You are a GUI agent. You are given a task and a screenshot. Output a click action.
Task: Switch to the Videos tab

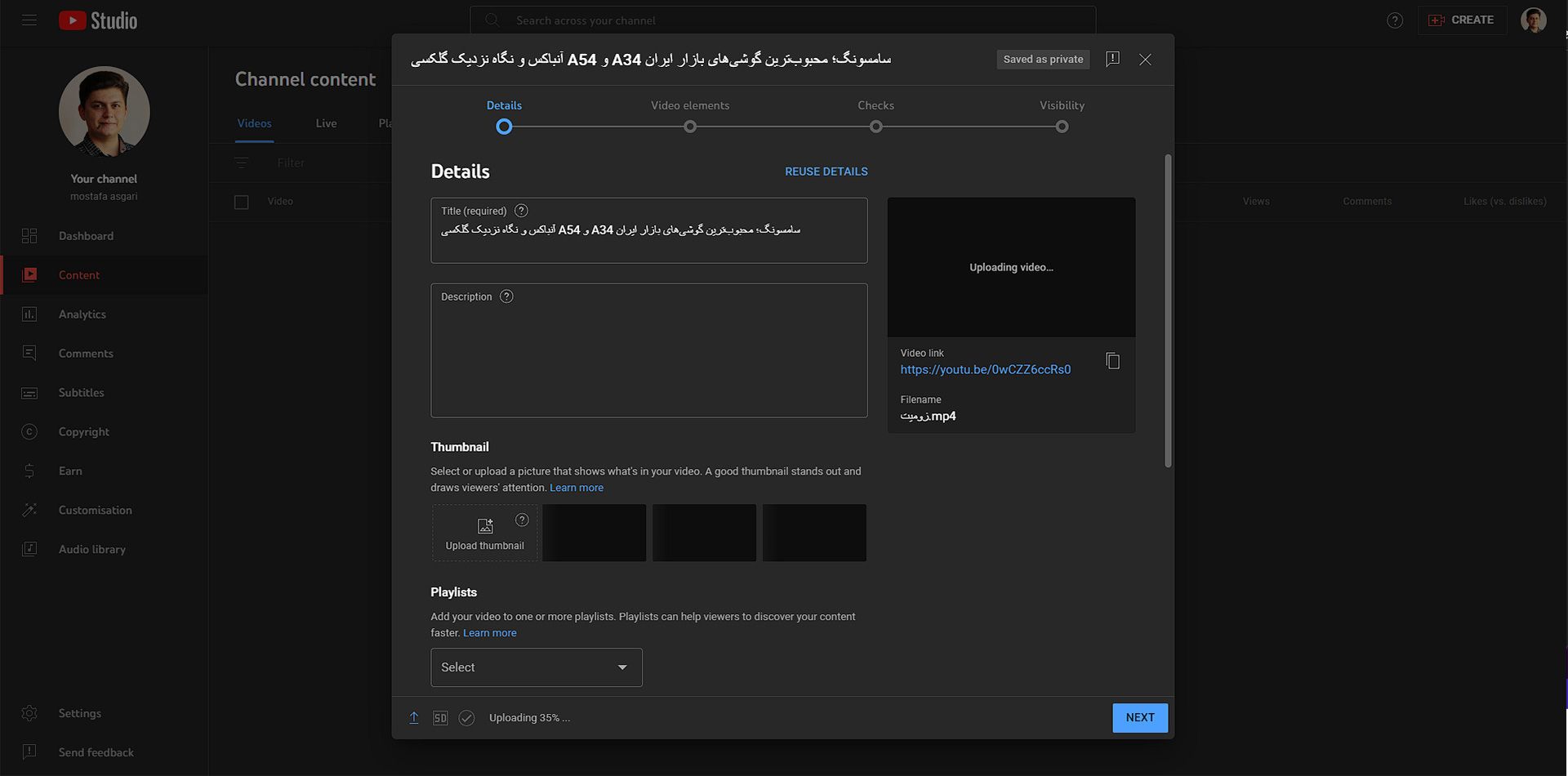(x=254, y=123)
